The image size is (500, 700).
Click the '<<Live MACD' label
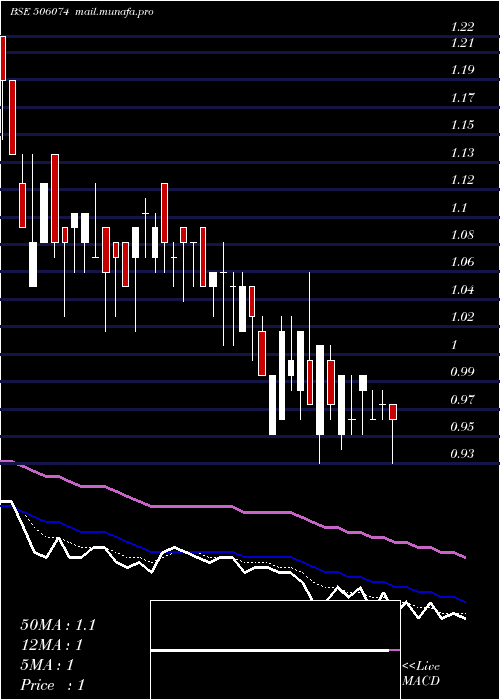(x=421, y=674)
